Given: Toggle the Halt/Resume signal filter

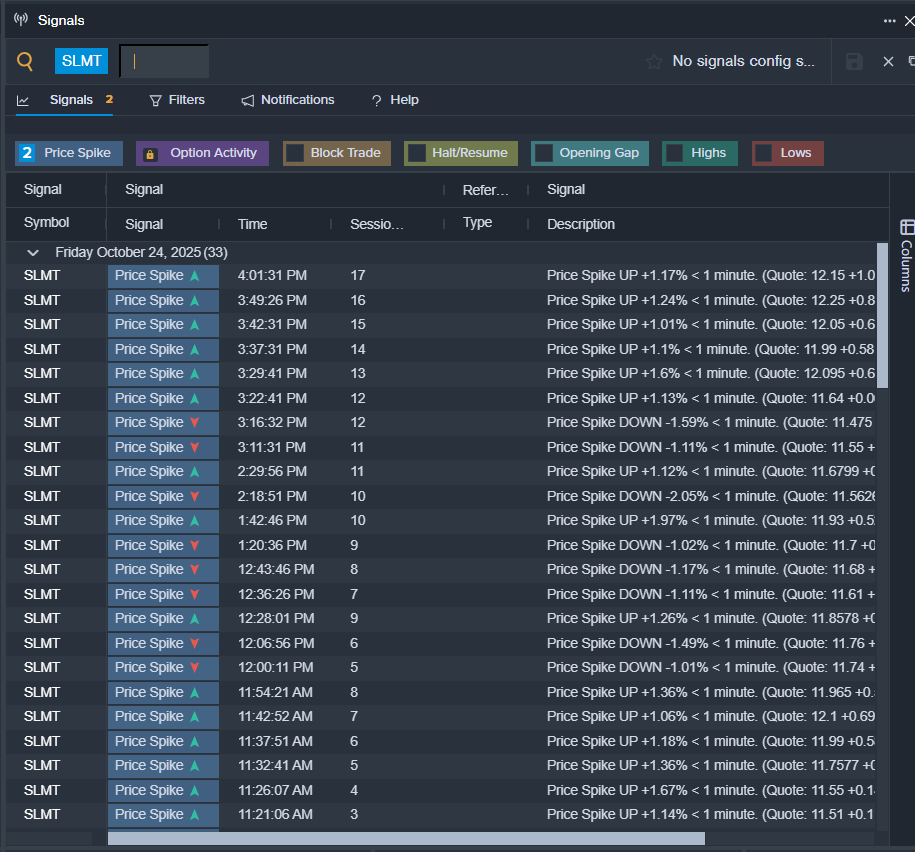Looking at the screenshot, I should point(416,153).
